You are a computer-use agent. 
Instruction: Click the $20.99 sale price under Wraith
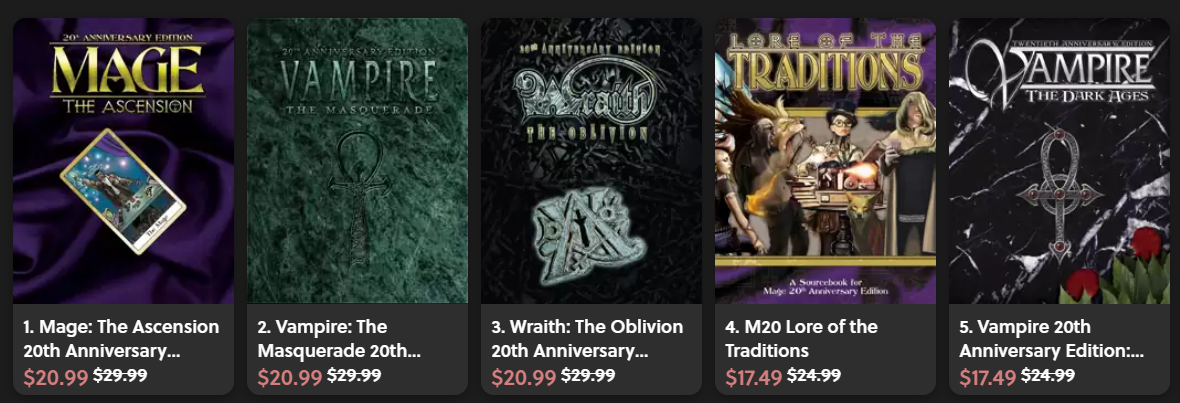(524, 377)
